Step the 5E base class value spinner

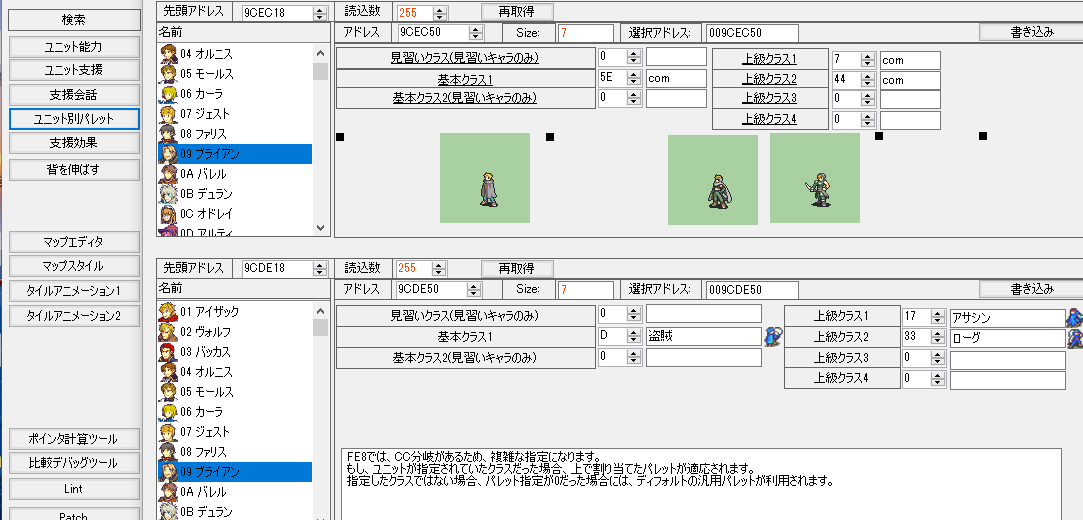(633, 78)
